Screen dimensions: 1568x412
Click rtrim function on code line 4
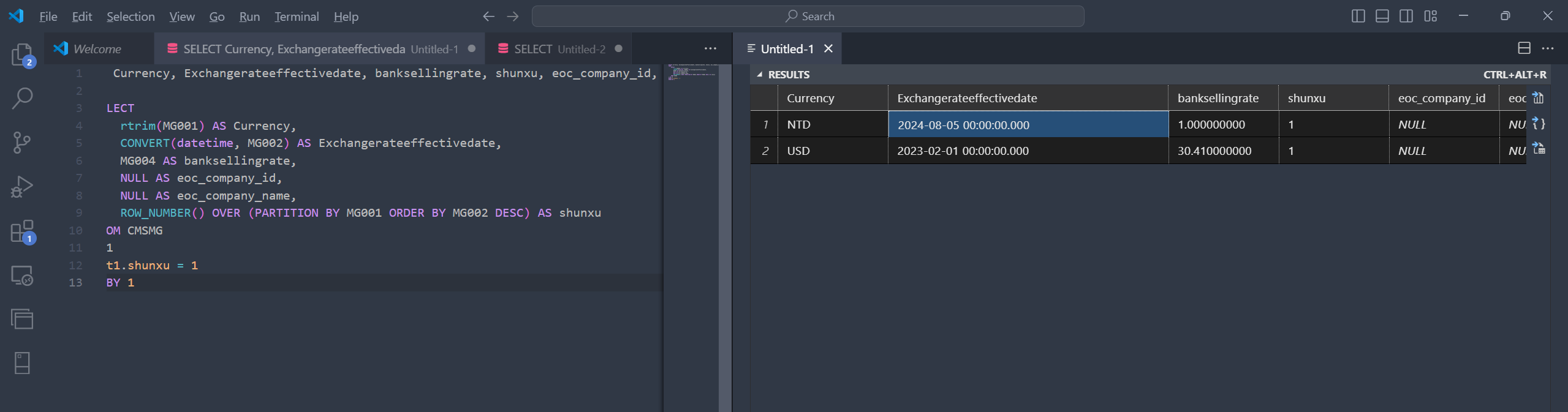coord(138,125)
